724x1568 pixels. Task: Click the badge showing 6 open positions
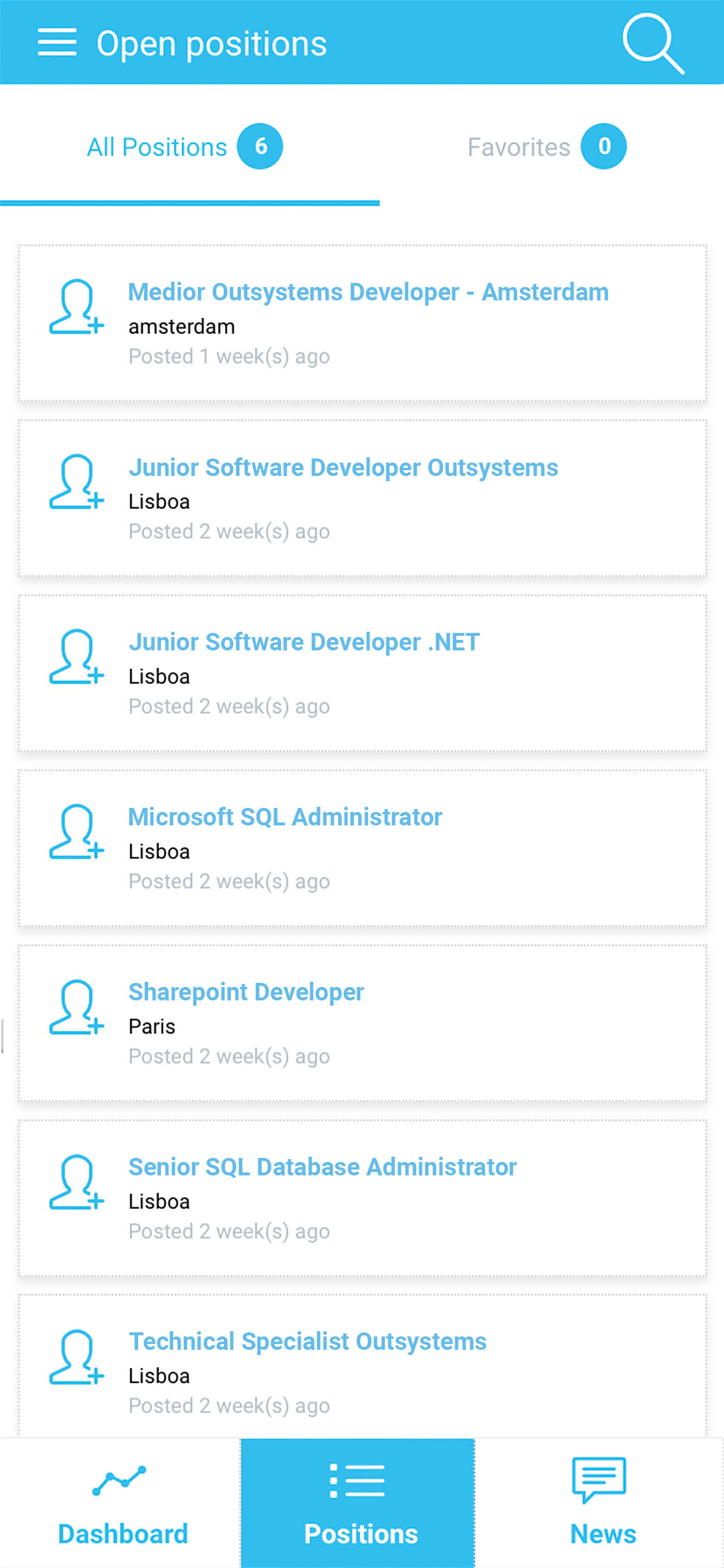pos(261,146)
